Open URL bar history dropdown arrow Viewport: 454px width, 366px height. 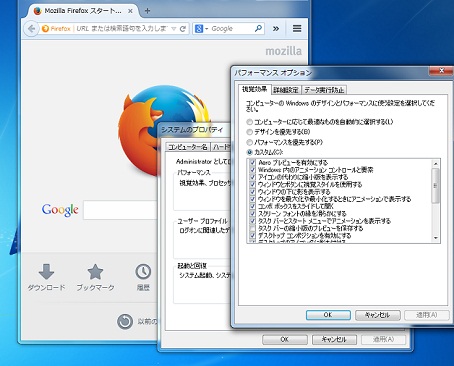(174, 29)
